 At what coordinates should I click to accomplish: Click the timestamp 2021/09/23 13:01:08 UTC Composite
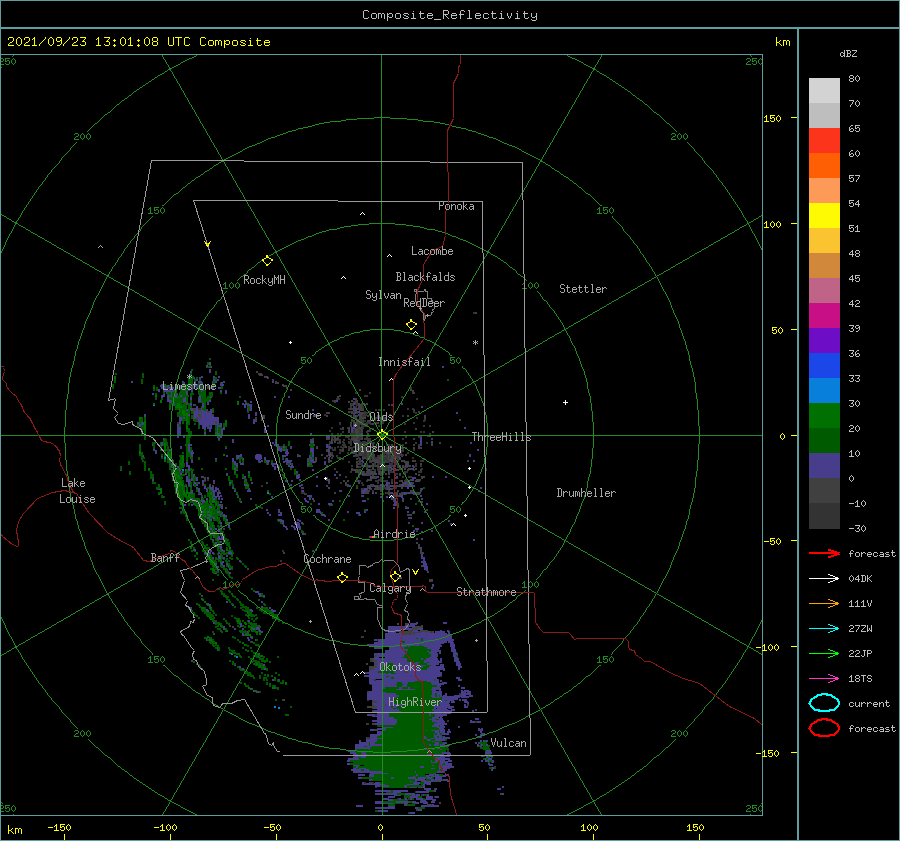(x=138, y=42)
